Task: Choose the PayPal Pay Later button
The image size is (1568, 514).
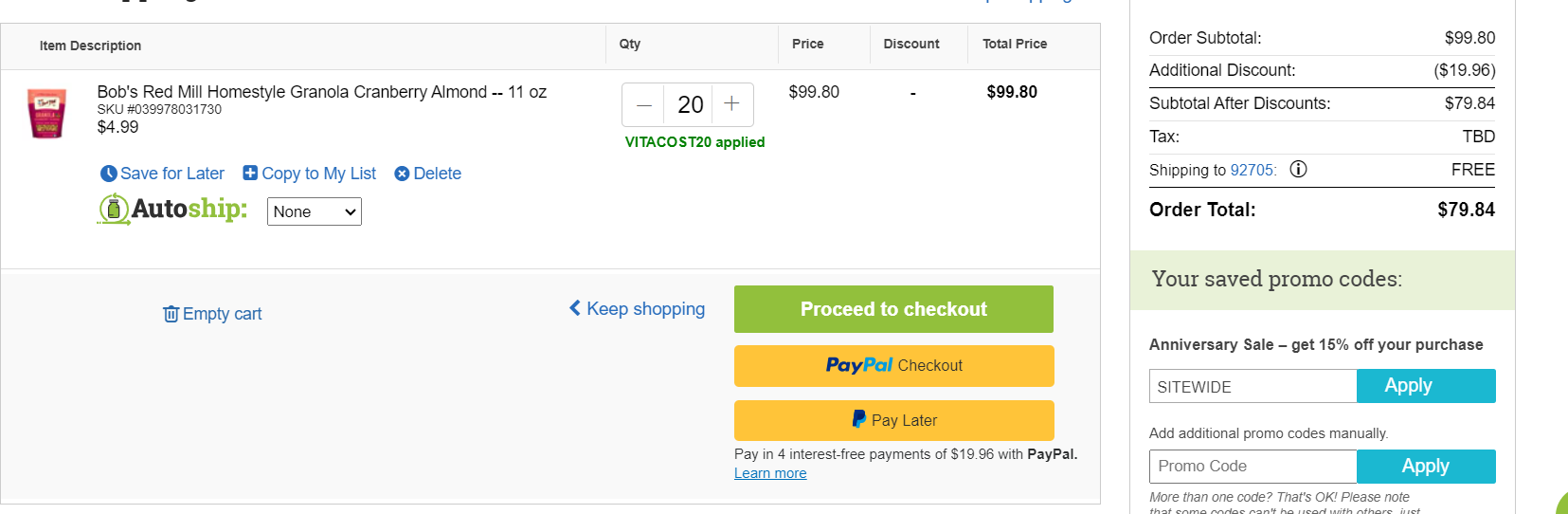Action: [893, 420]
